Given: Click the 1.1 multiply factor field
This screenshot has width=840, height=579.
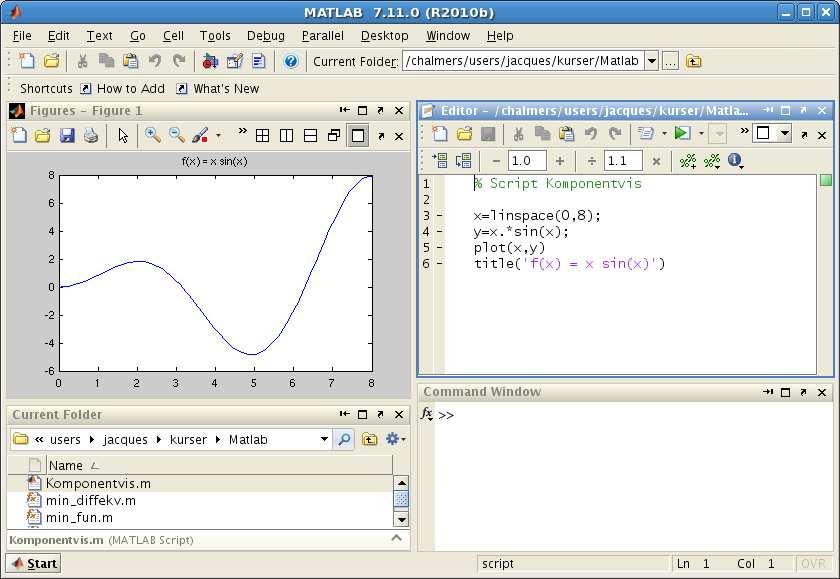Looking at the screenshot, I should (x=623, y=161).
